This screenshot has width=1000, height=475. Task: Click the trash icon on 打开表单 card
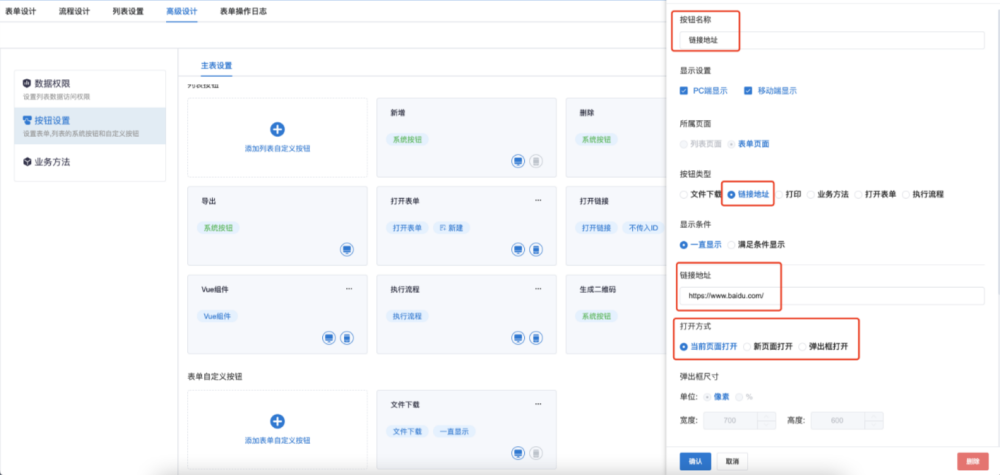click(x=535, y=248)
